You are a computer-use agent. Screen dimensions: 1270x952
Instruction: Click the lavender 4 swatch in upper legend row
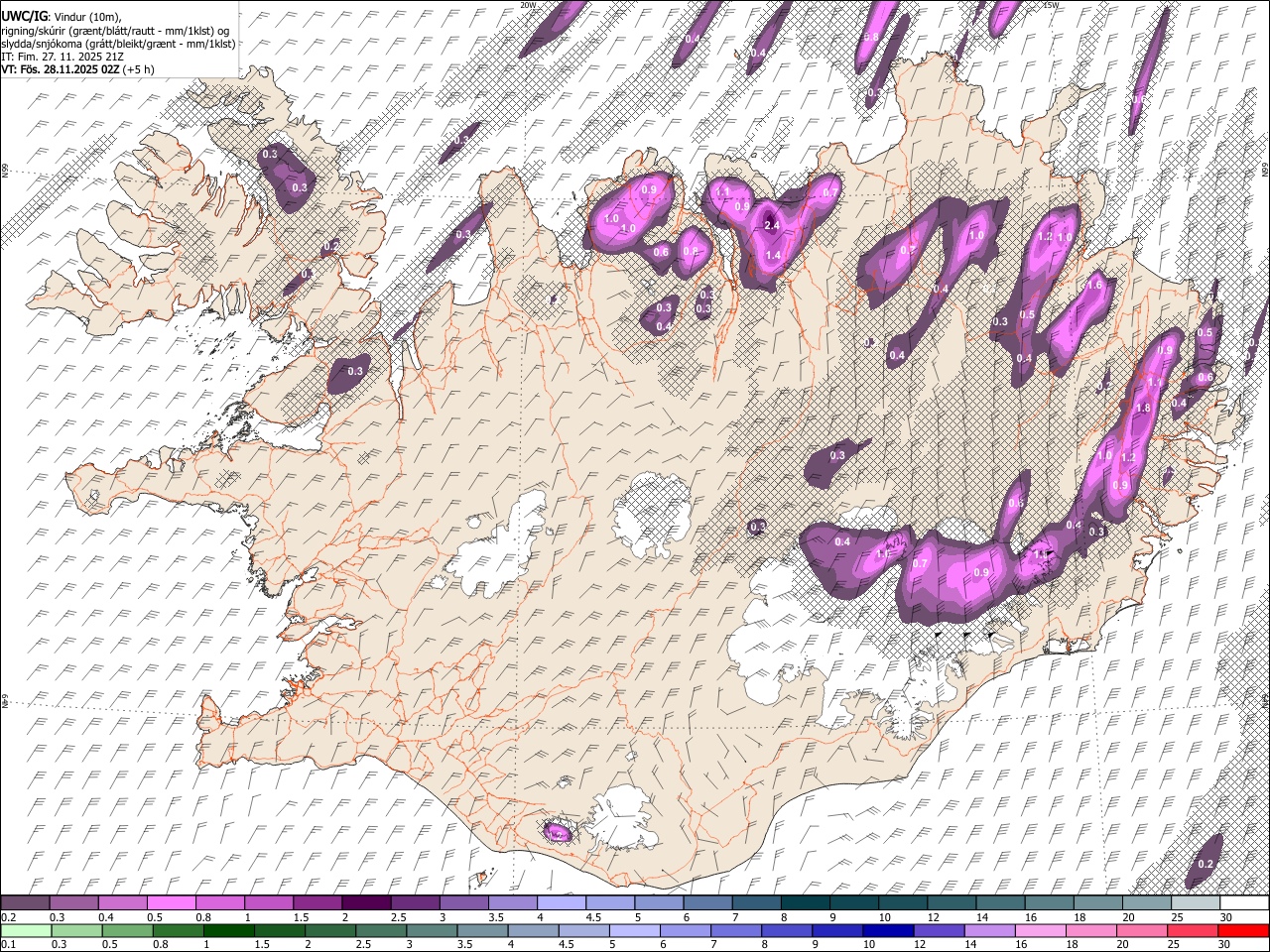point(562,902)
